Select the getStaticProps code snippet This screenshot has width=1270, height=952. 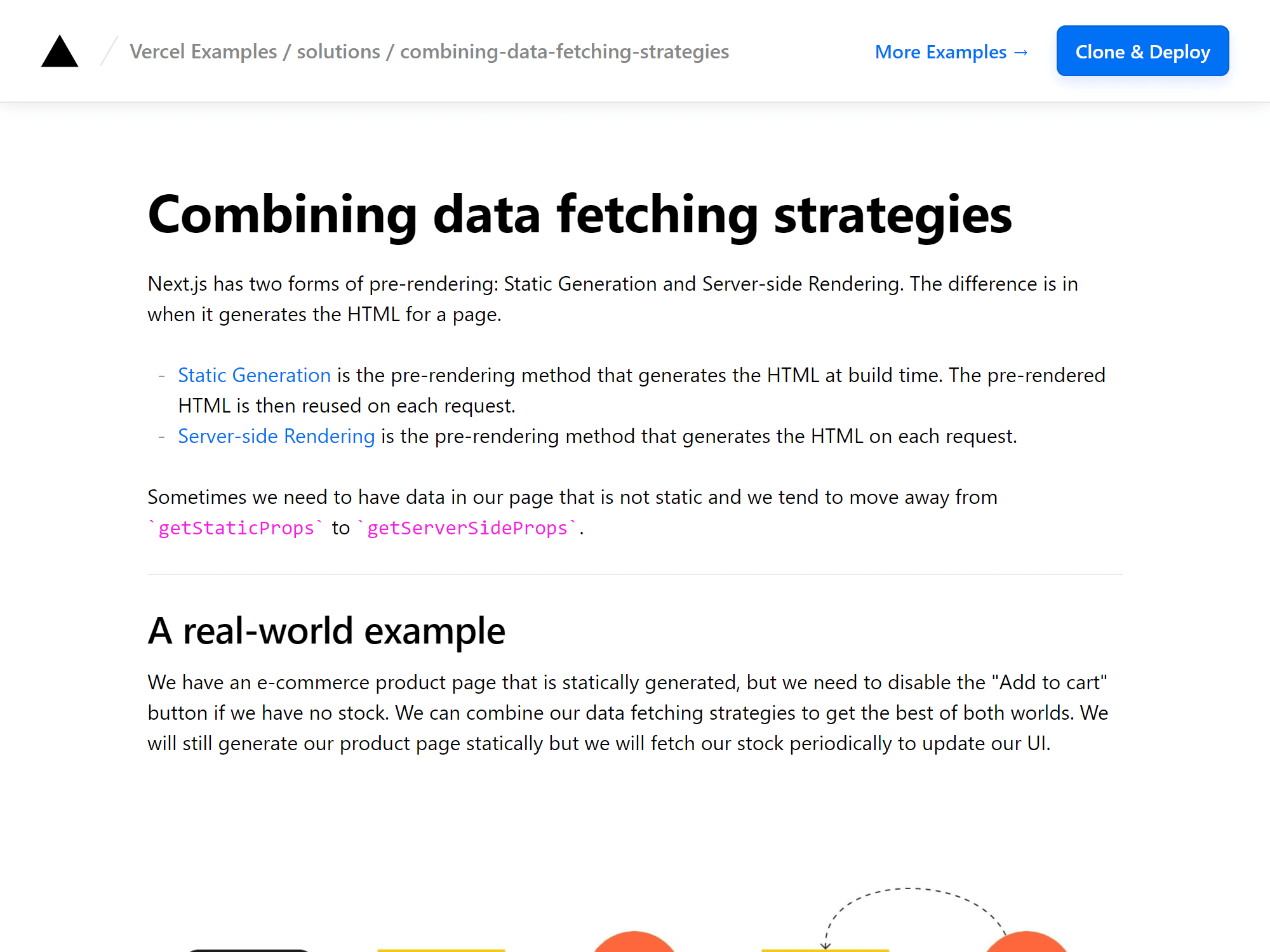235,527
